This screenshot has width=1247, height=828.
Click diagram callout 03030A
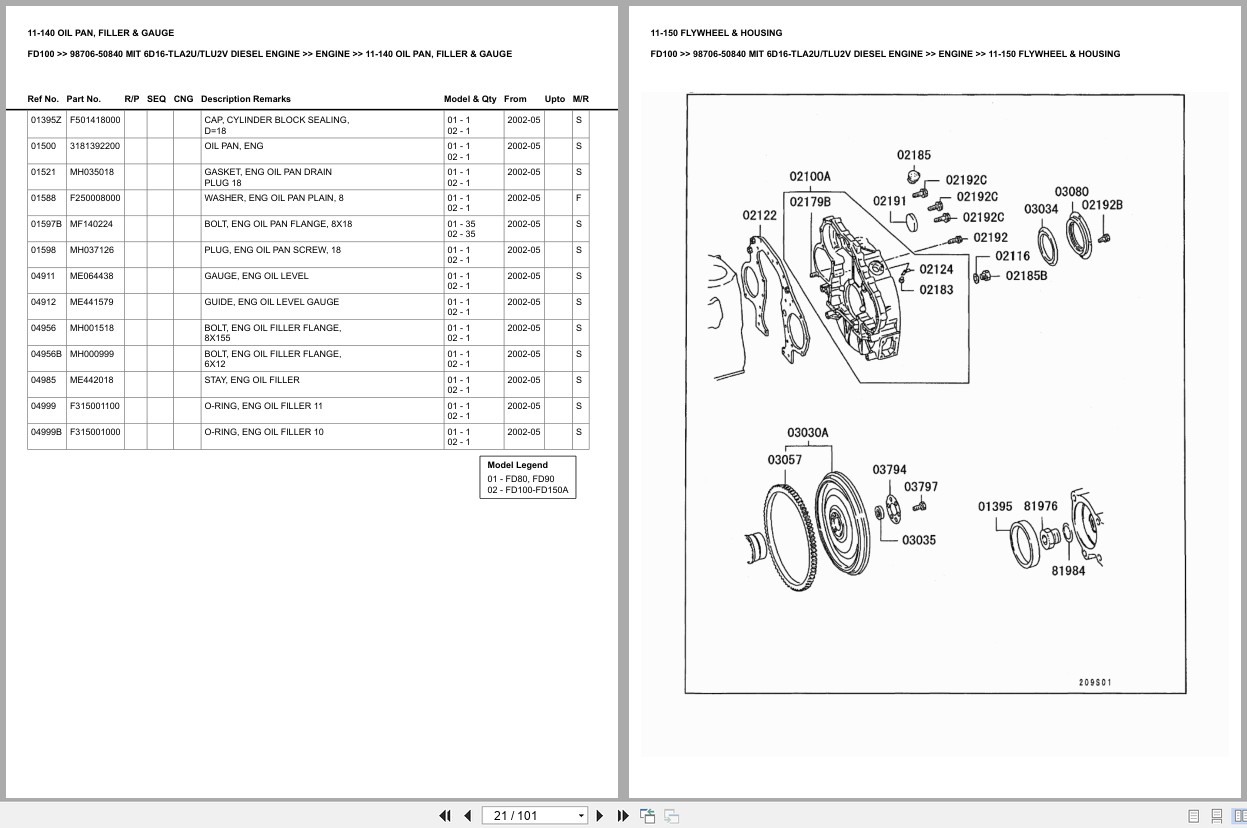point(808,433)
